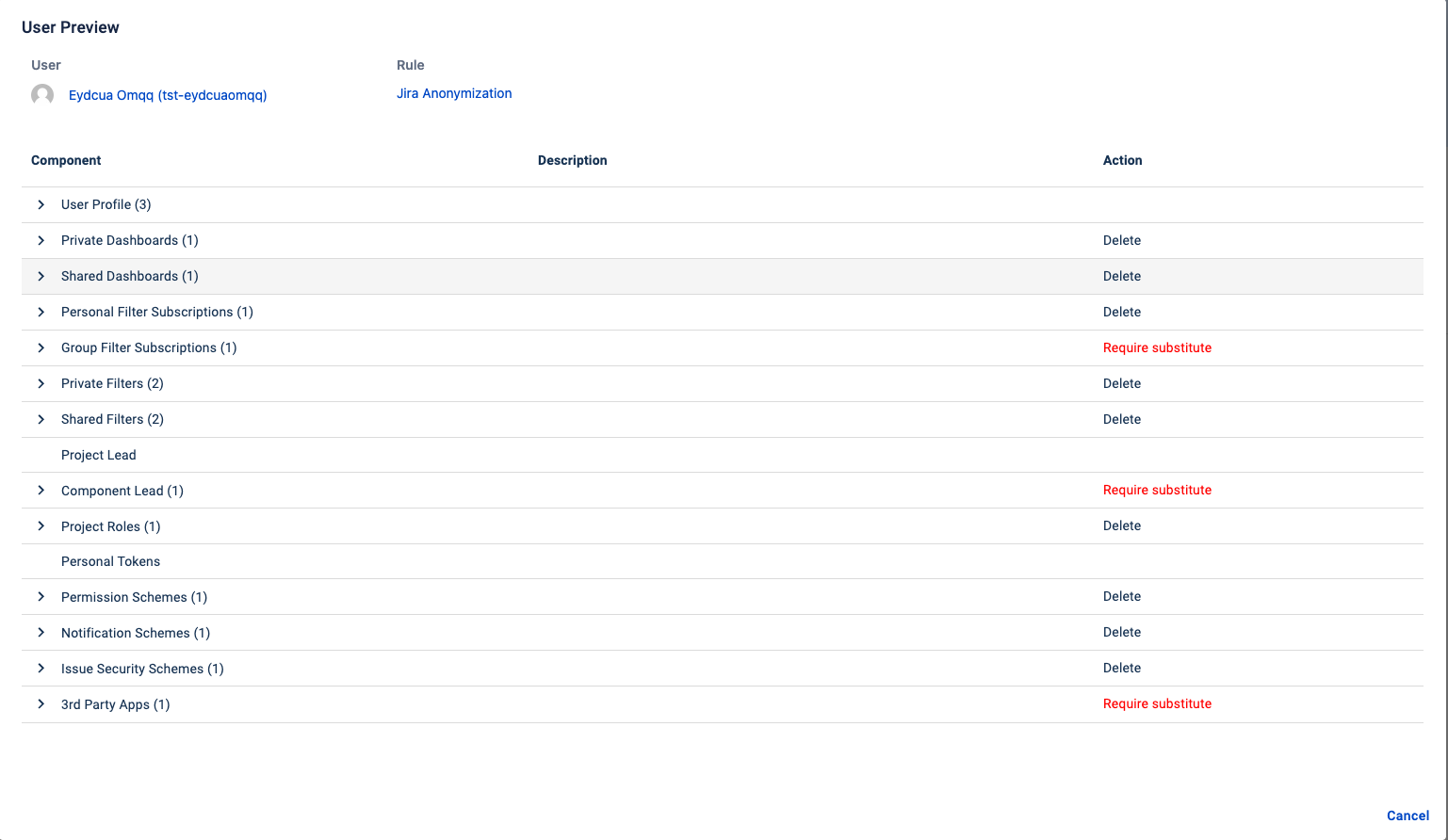
Task: Click Require substitute for 3rd Party Apps
Action: 1157,703
